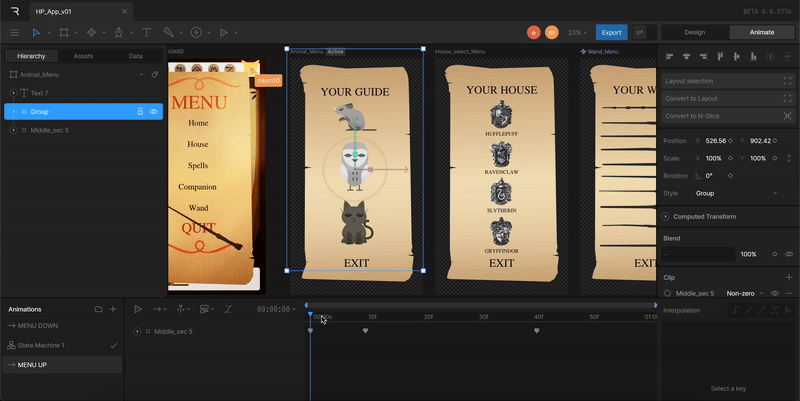800x401 pixels.
Task: Click the swap arrows icon beside Export
Action: click(x=639, y=32)
